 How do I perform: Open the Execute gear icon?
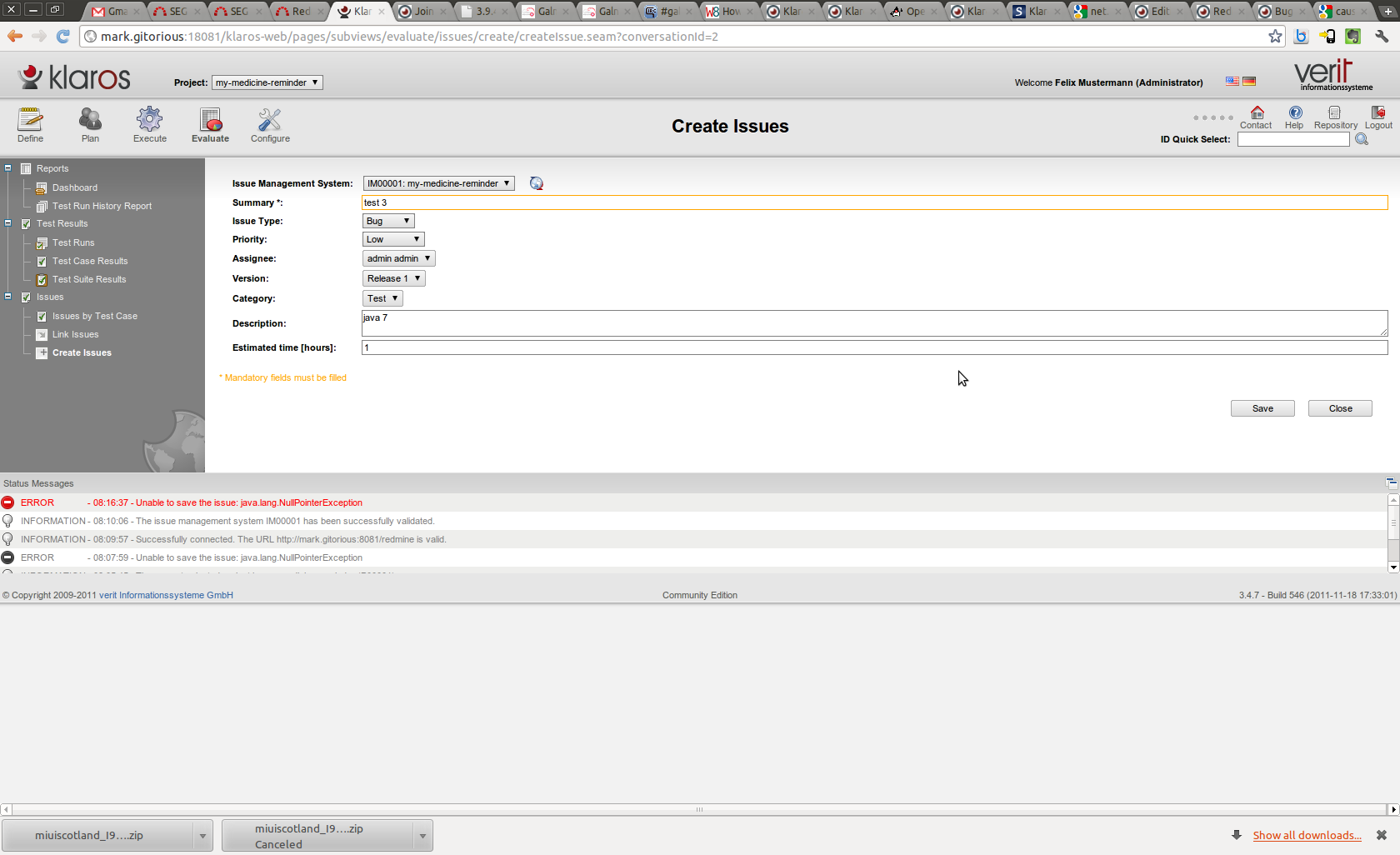(x=150, y=120)
